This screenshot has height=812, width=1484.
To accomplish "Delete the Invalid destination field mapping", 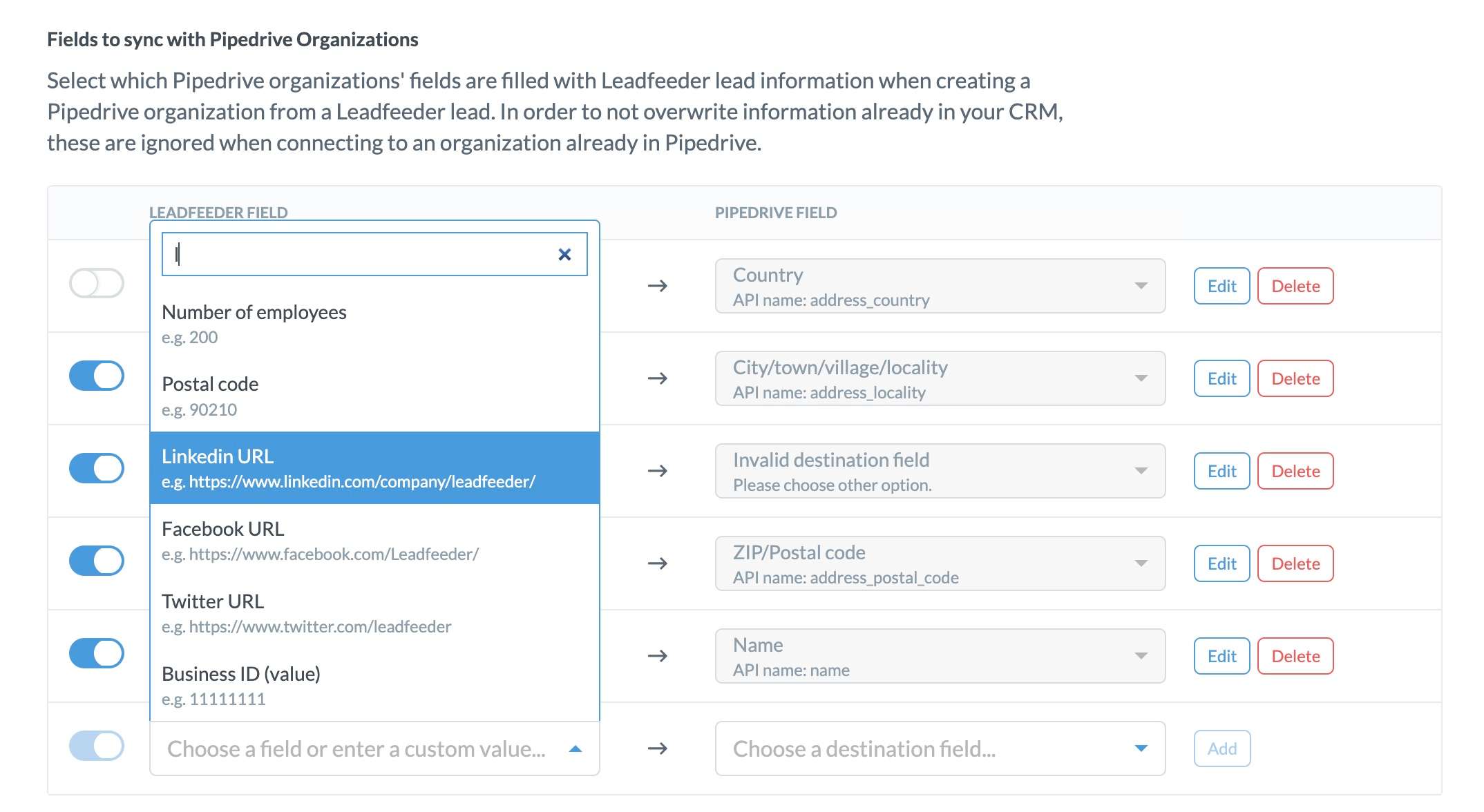I will (1295, 471).
